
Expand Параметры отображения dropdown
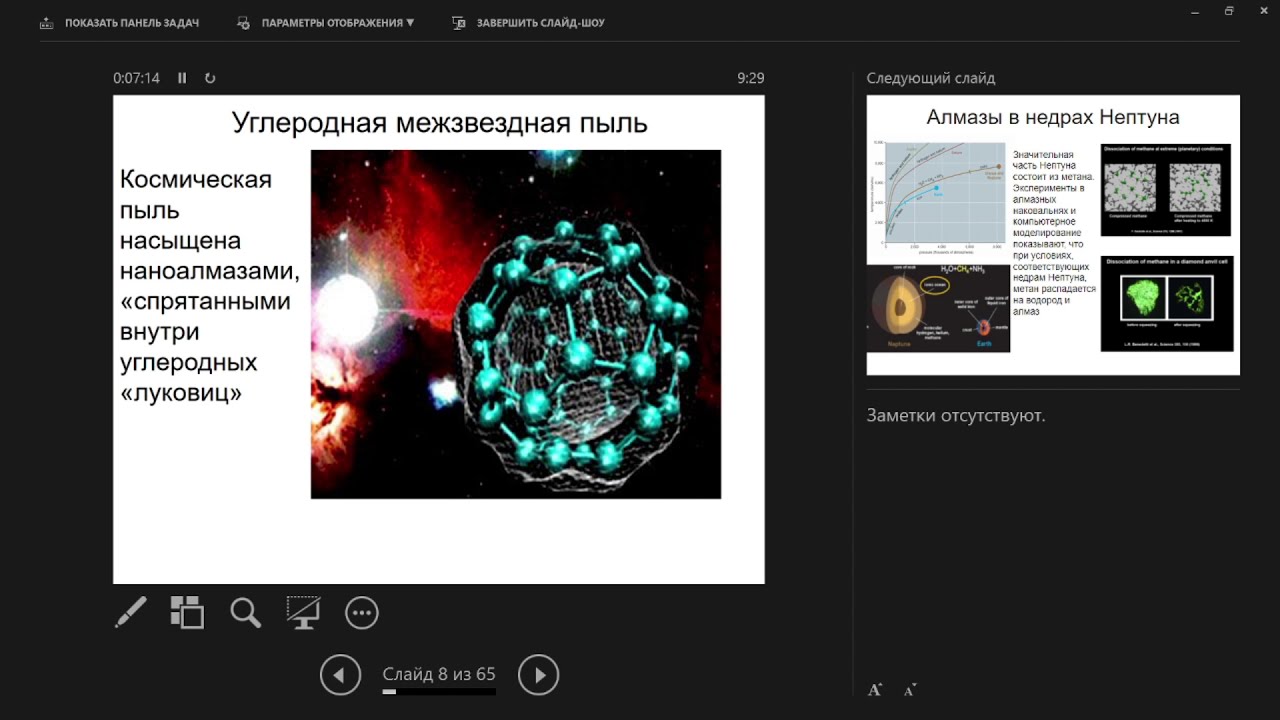(338, 23)
